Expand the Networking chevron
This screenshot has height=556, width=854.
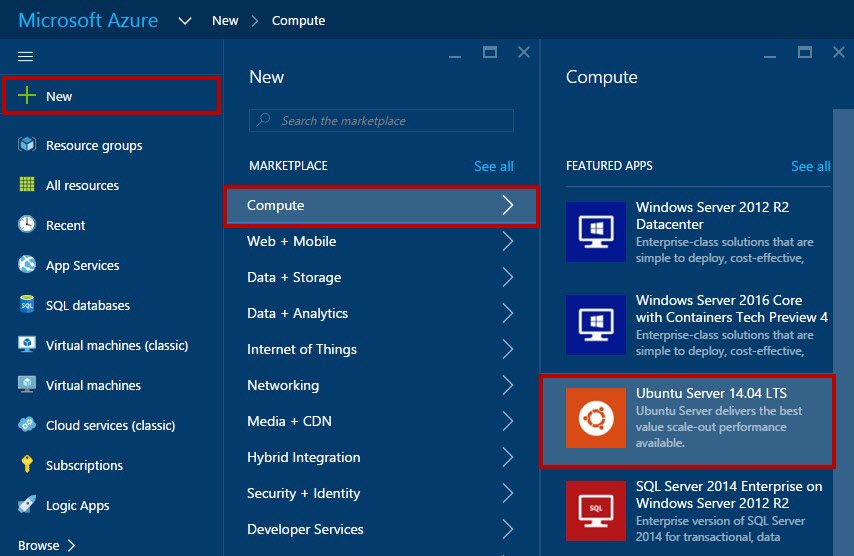point(508,385)
